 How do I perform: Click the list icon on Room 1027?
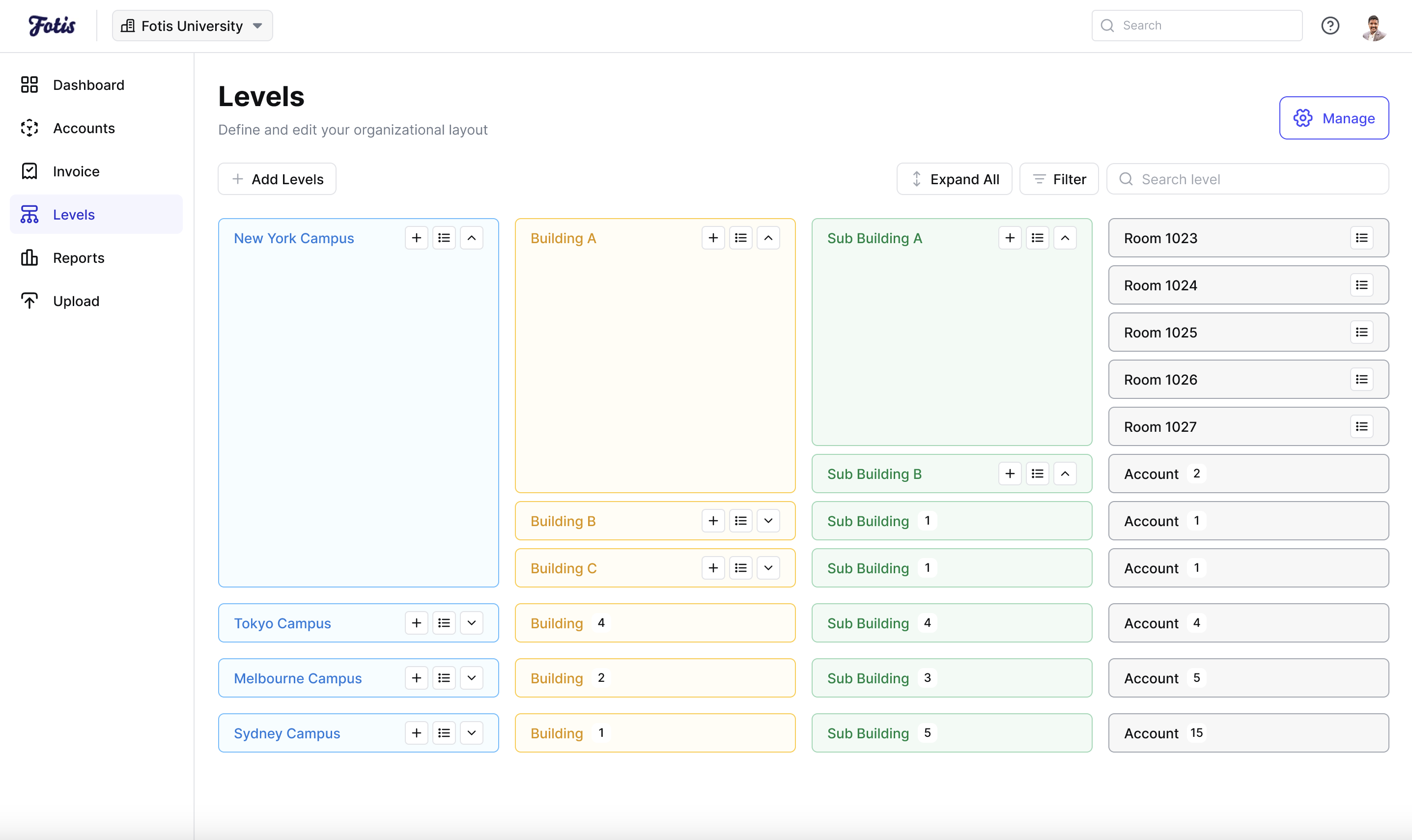tap(1362, 426)
